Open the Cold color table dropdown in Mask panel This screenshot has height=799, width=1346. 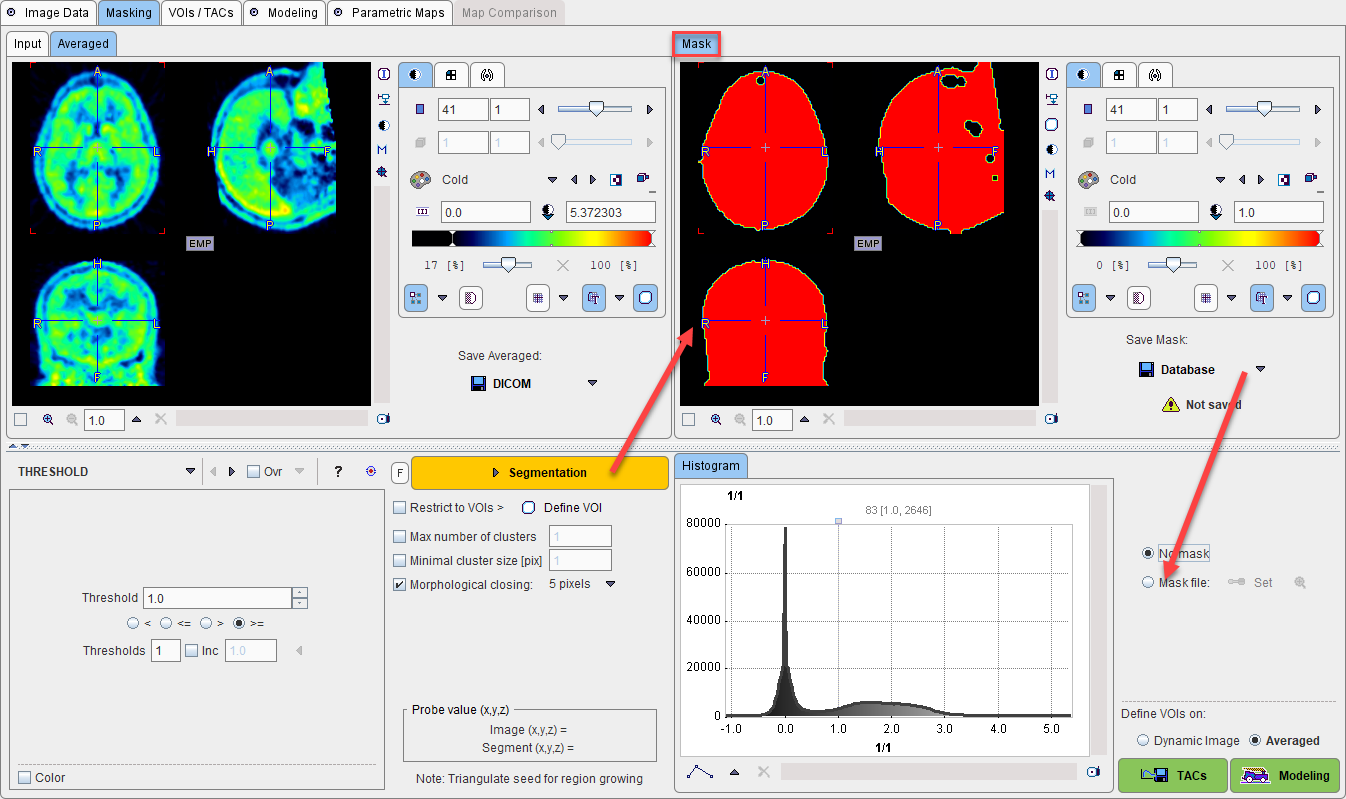1220,180
